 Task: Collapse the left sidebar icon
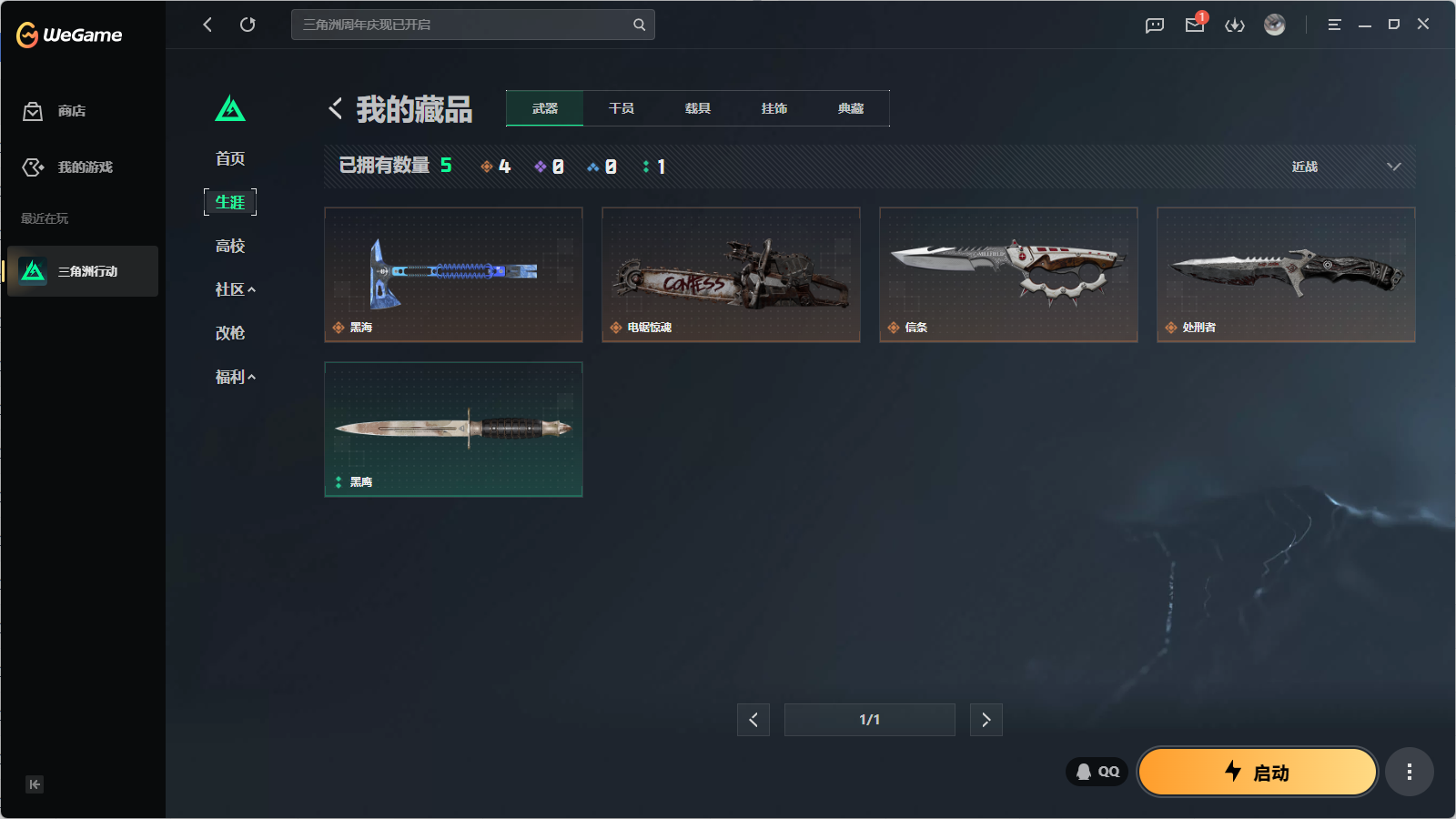(x=35, y=784)
